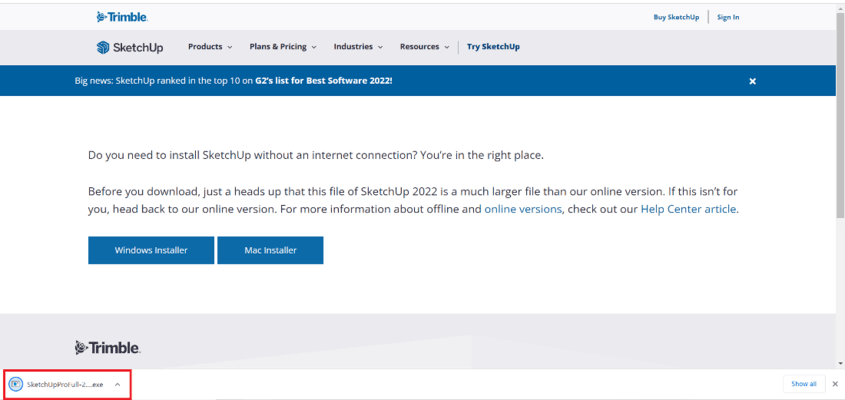The height and width of the screenshot is (400, 845).
Task: Expand the Resources menu
Action: [425, 47]
